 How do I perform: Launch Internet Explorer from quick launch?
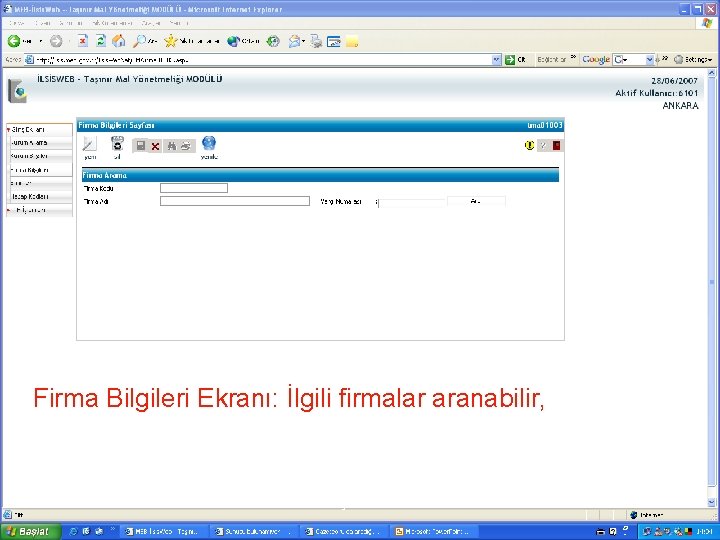tap(73, 531)
